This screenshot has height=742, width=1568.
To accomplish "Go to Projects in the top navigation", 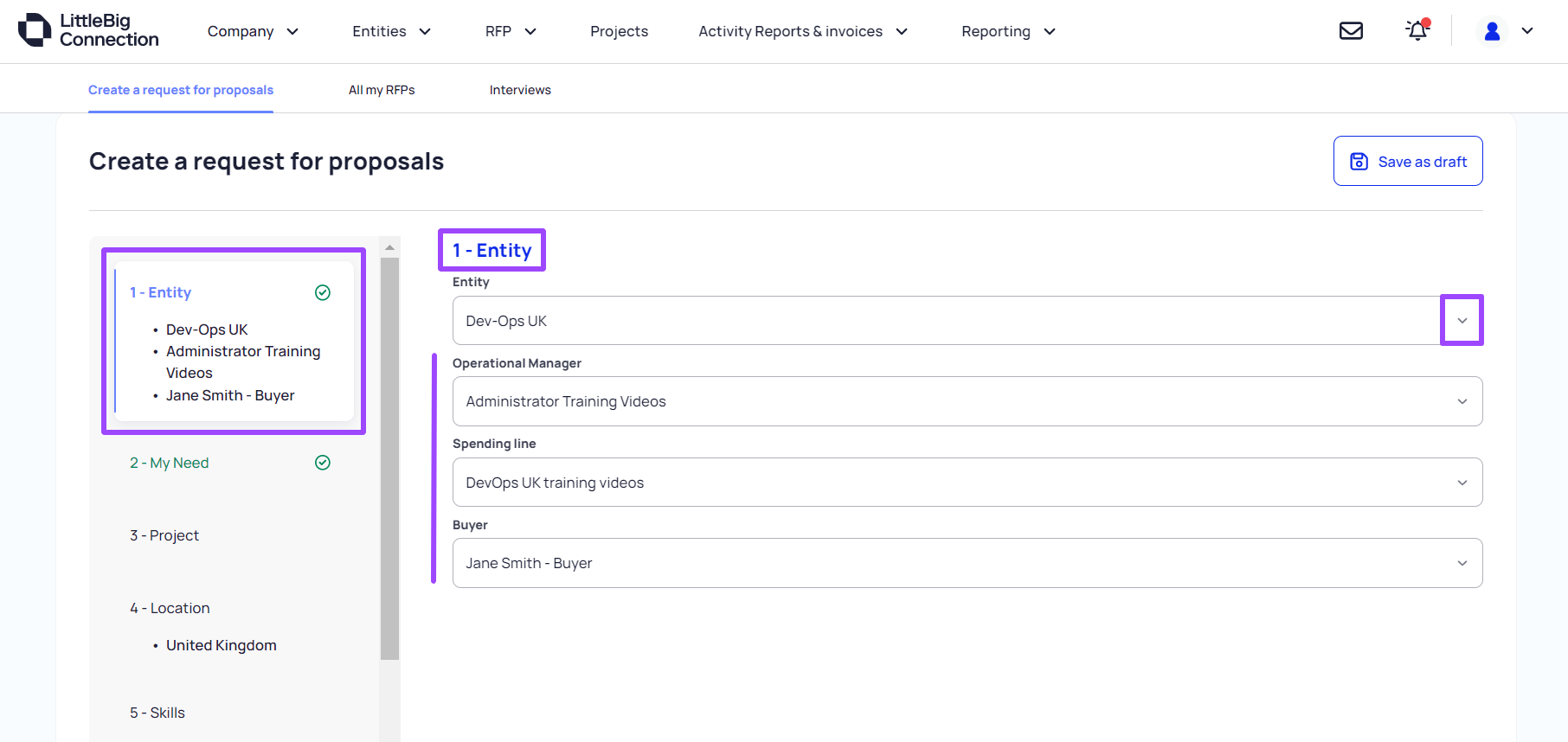I will 619,31.
